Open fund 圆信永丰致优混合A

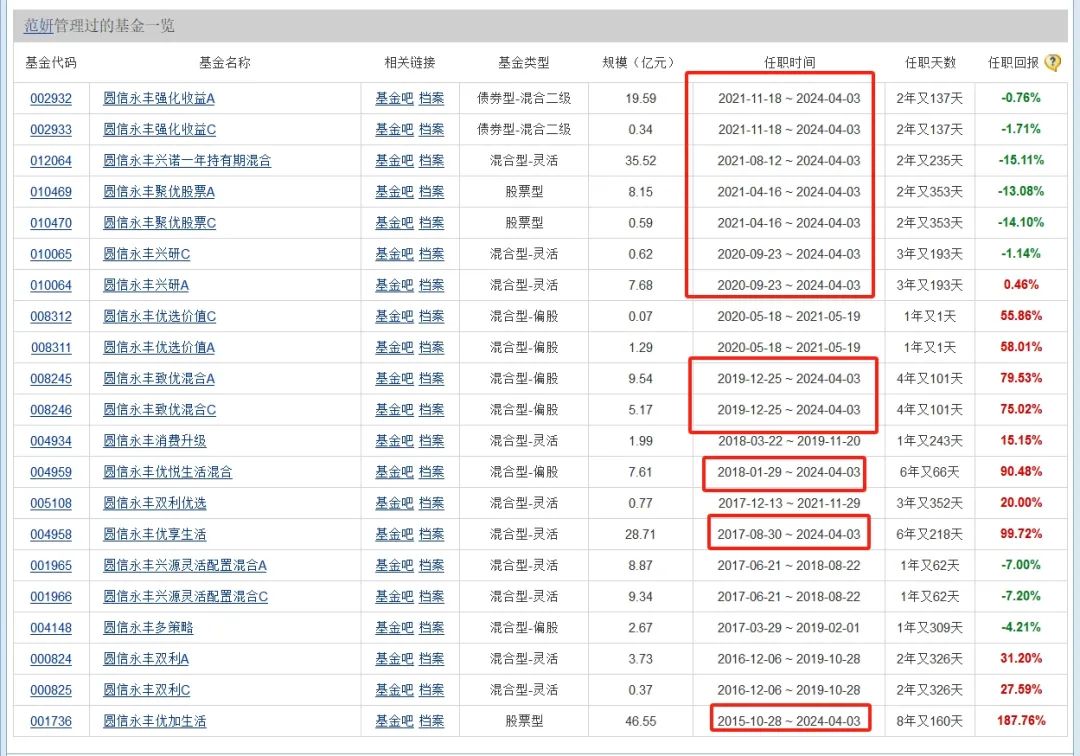point(159,379)
